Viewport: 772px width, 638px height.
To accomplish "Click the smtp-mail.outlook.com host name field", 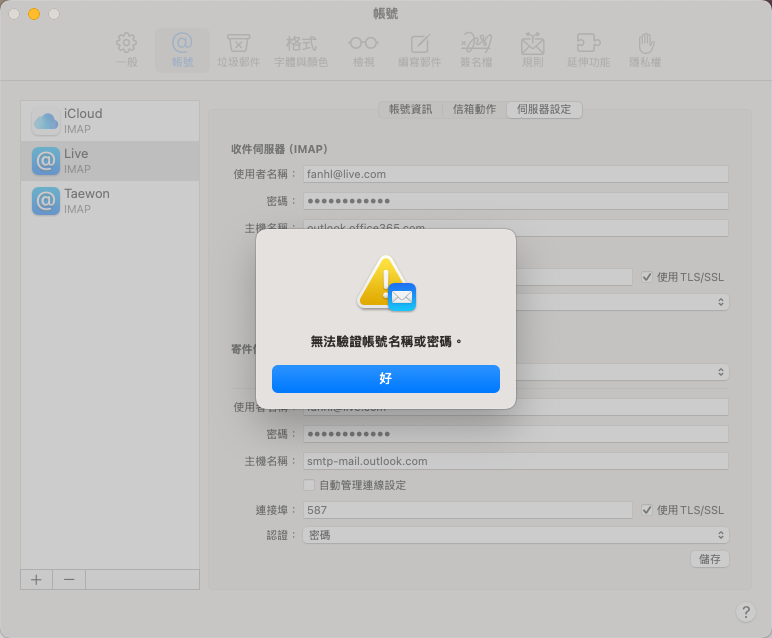I will point(515,461).
